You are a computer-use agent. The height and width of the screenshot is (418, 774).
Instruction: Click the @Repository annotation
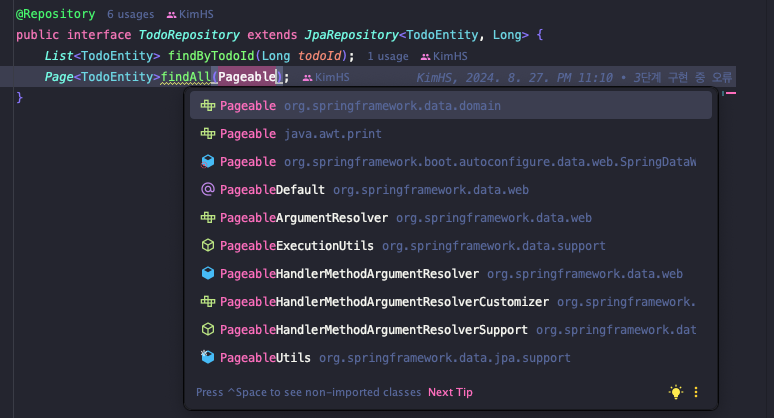tap(56, 14)
